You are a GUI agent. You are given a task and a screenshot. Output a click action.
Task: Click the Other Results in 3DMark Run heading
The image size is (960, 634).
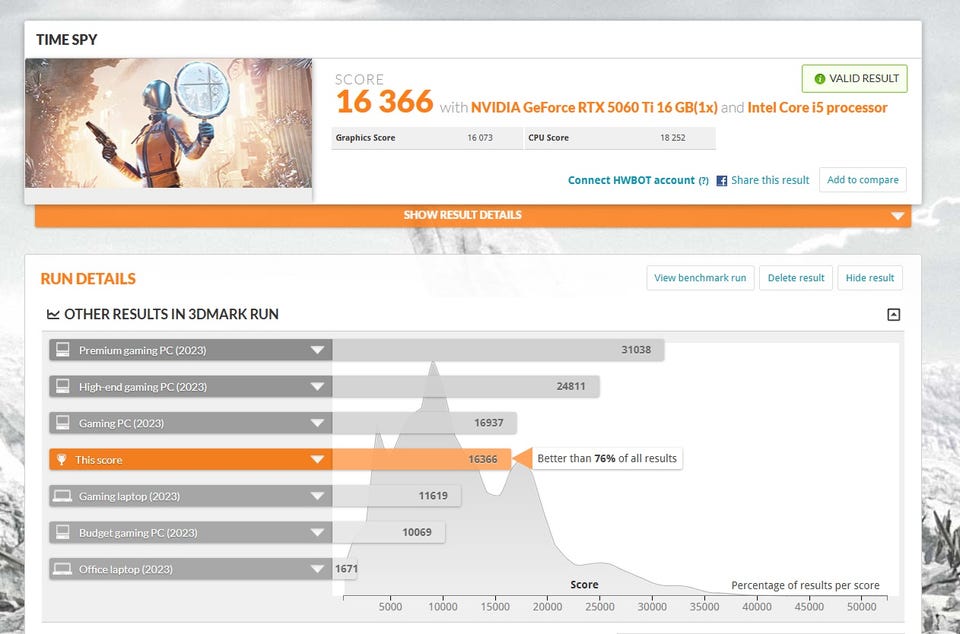pyautogui.click(x=171, y=314)
